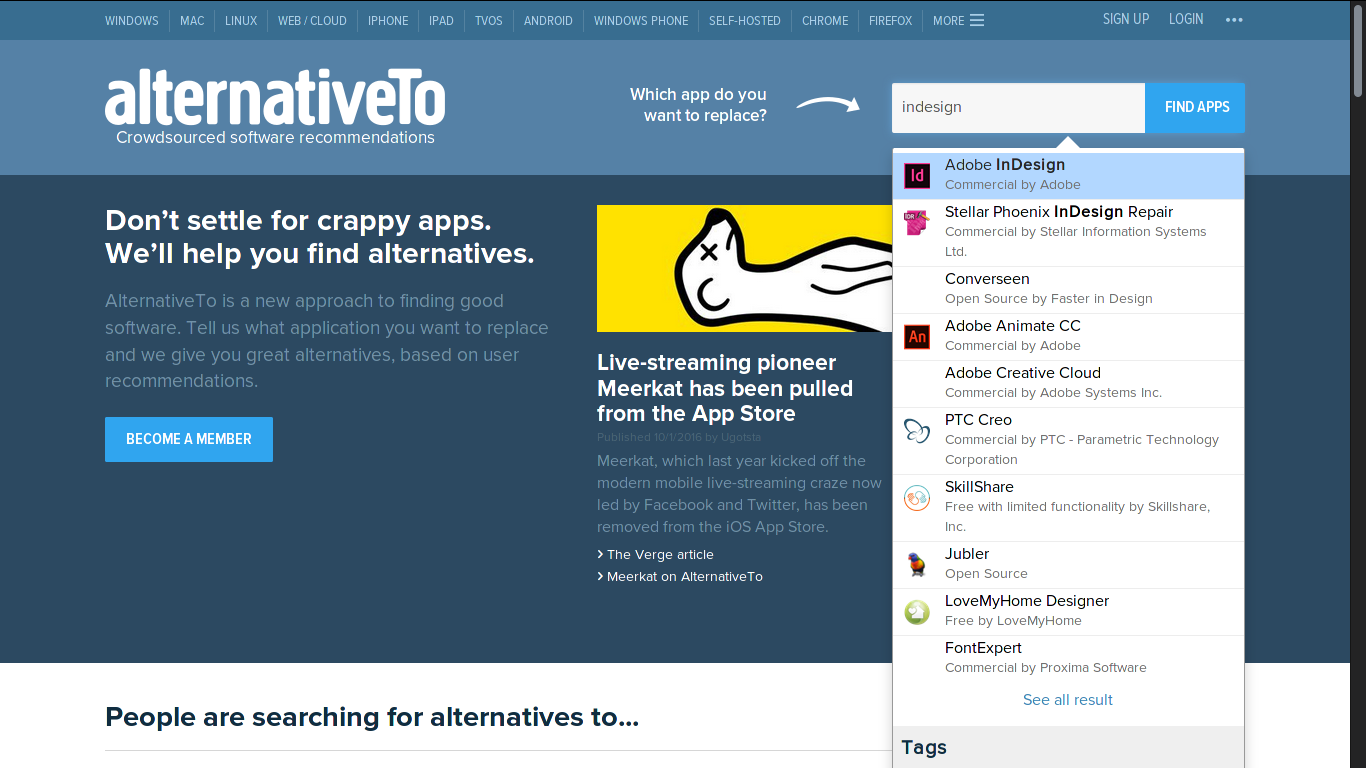This screenshot has width=1366, height=768.
Task: Open the MAC platform tab
Action: click(x=192, y=20)
